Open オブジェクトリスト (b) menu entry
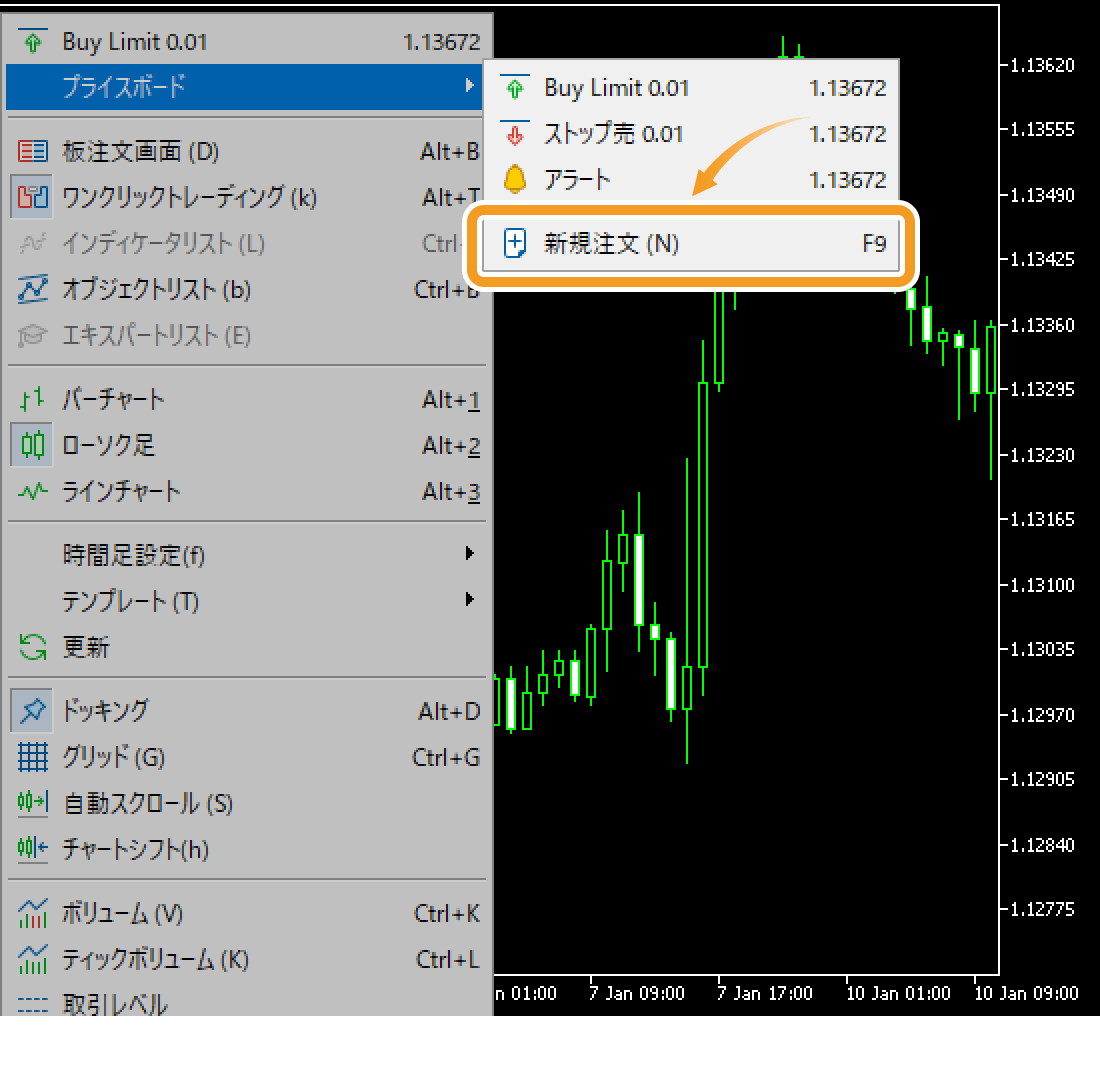 pyautogui.click(x=246, y=289)
